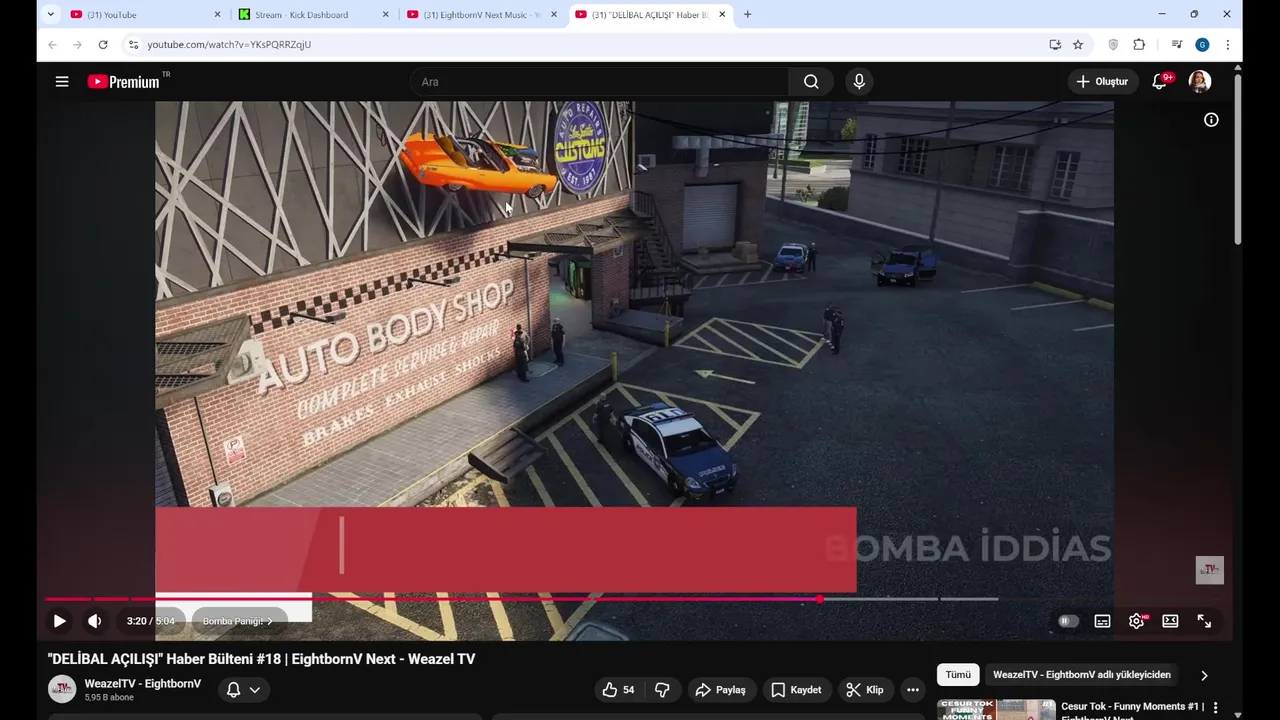
Task: View site information icon in address bar
Action: tap(134, 45)
